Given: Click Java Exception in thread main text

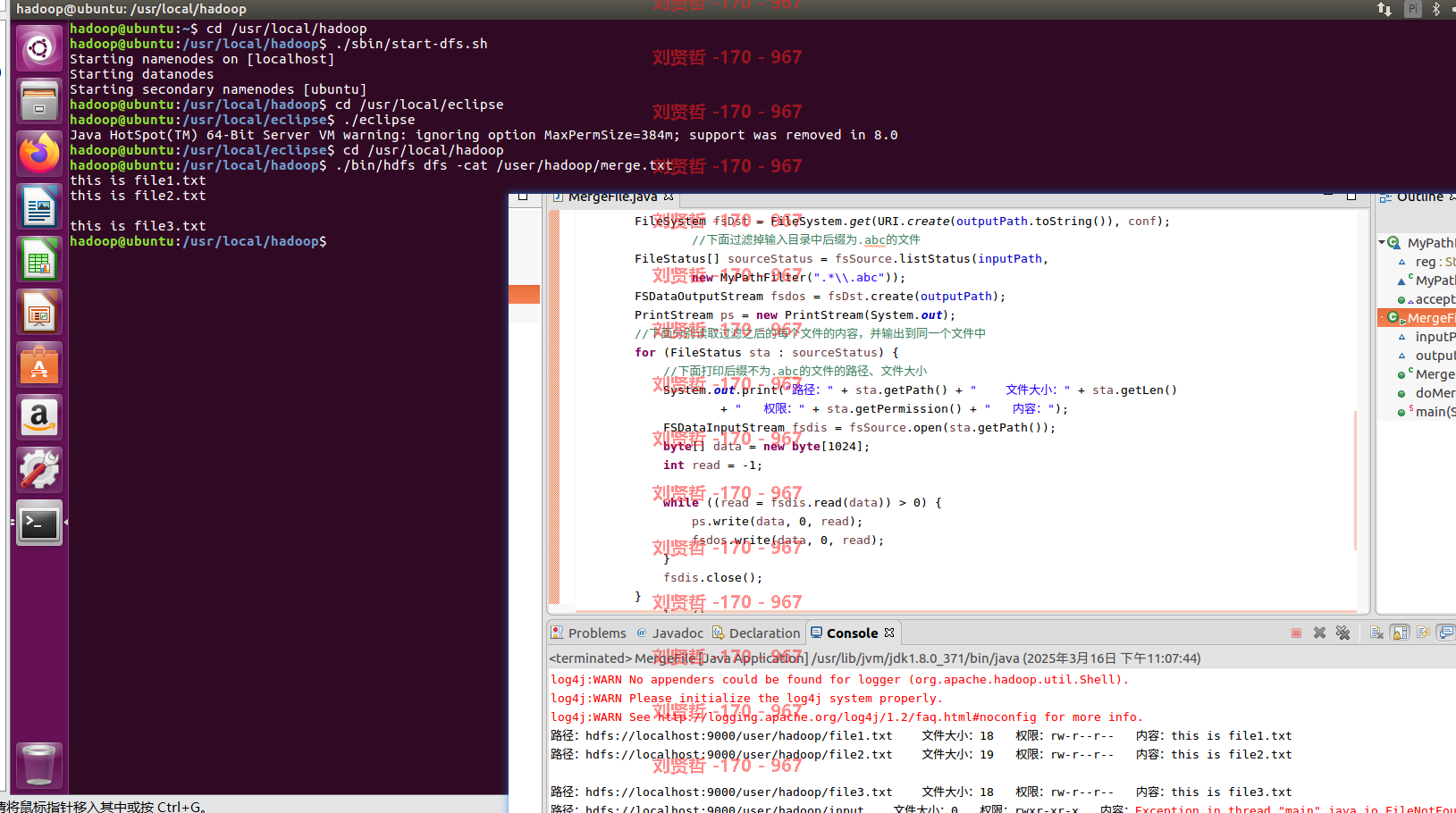Looking at the screenshot, I should (x=1295, y=809).
